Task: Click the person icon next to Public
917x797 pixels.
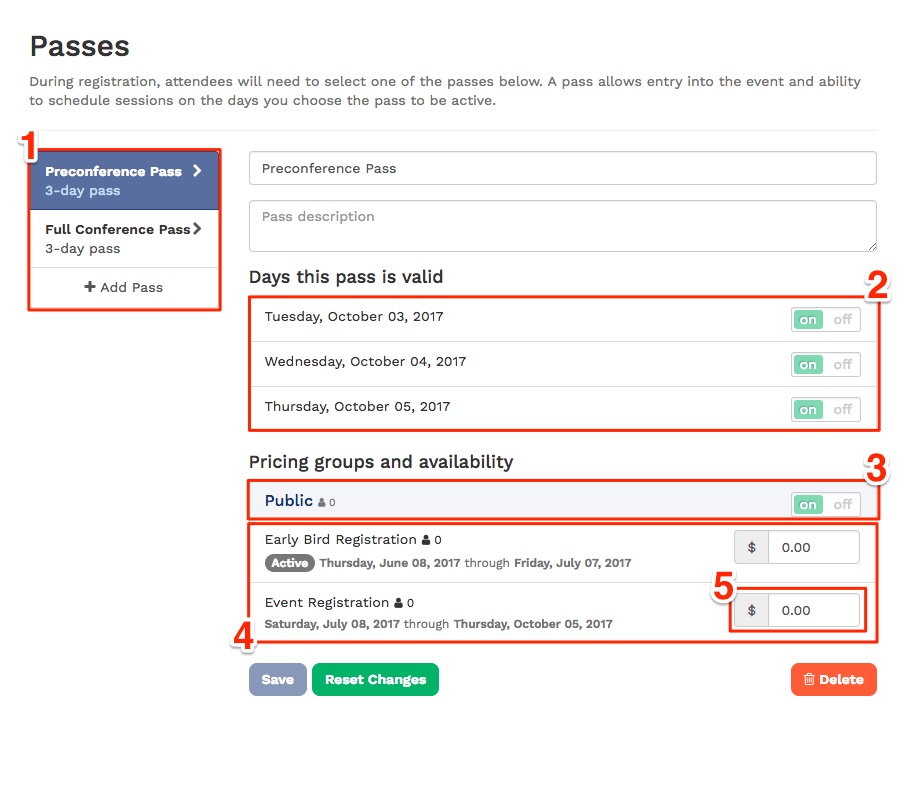Action: pyautogui.click(x=324, y=500)
